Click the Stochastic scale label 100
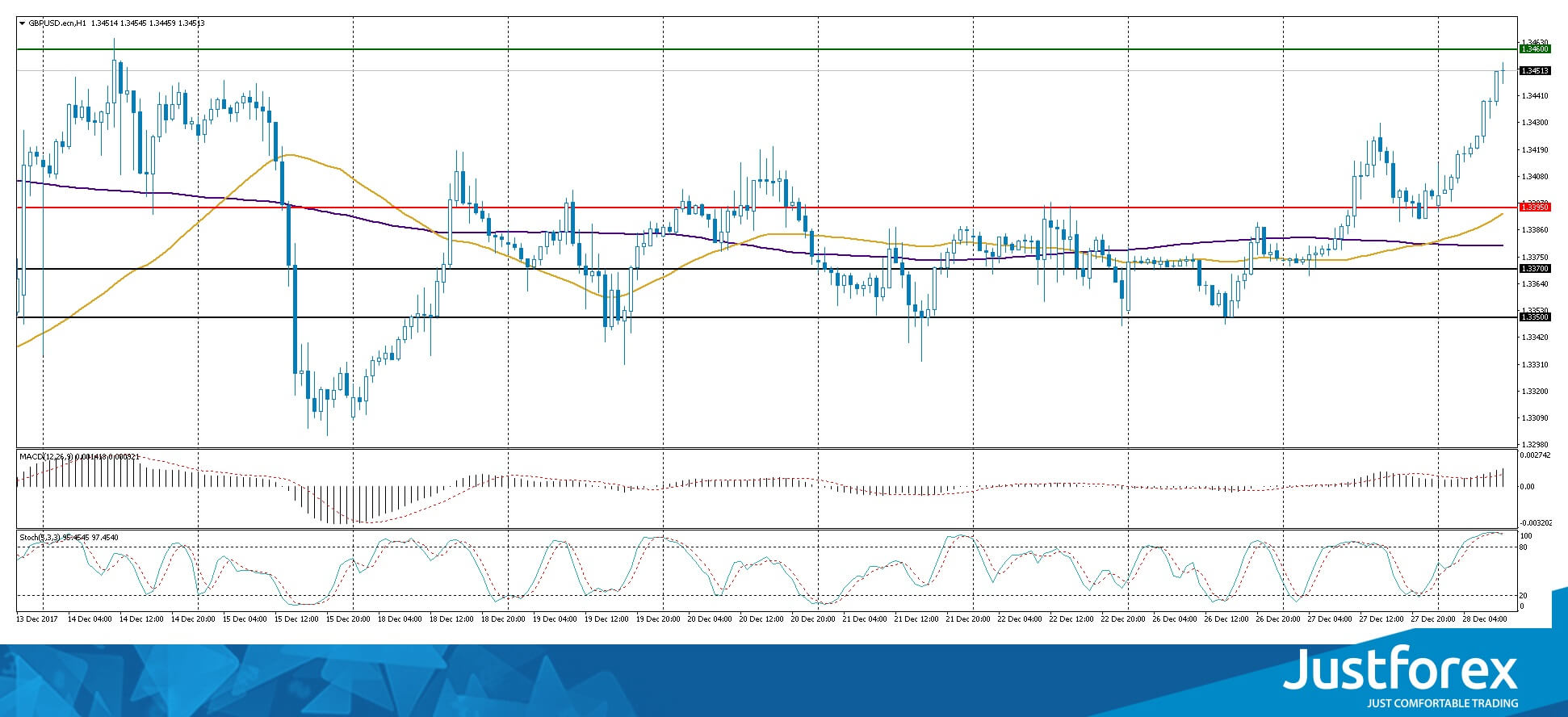The image size is (1568, 717). tap(1526, 536)
